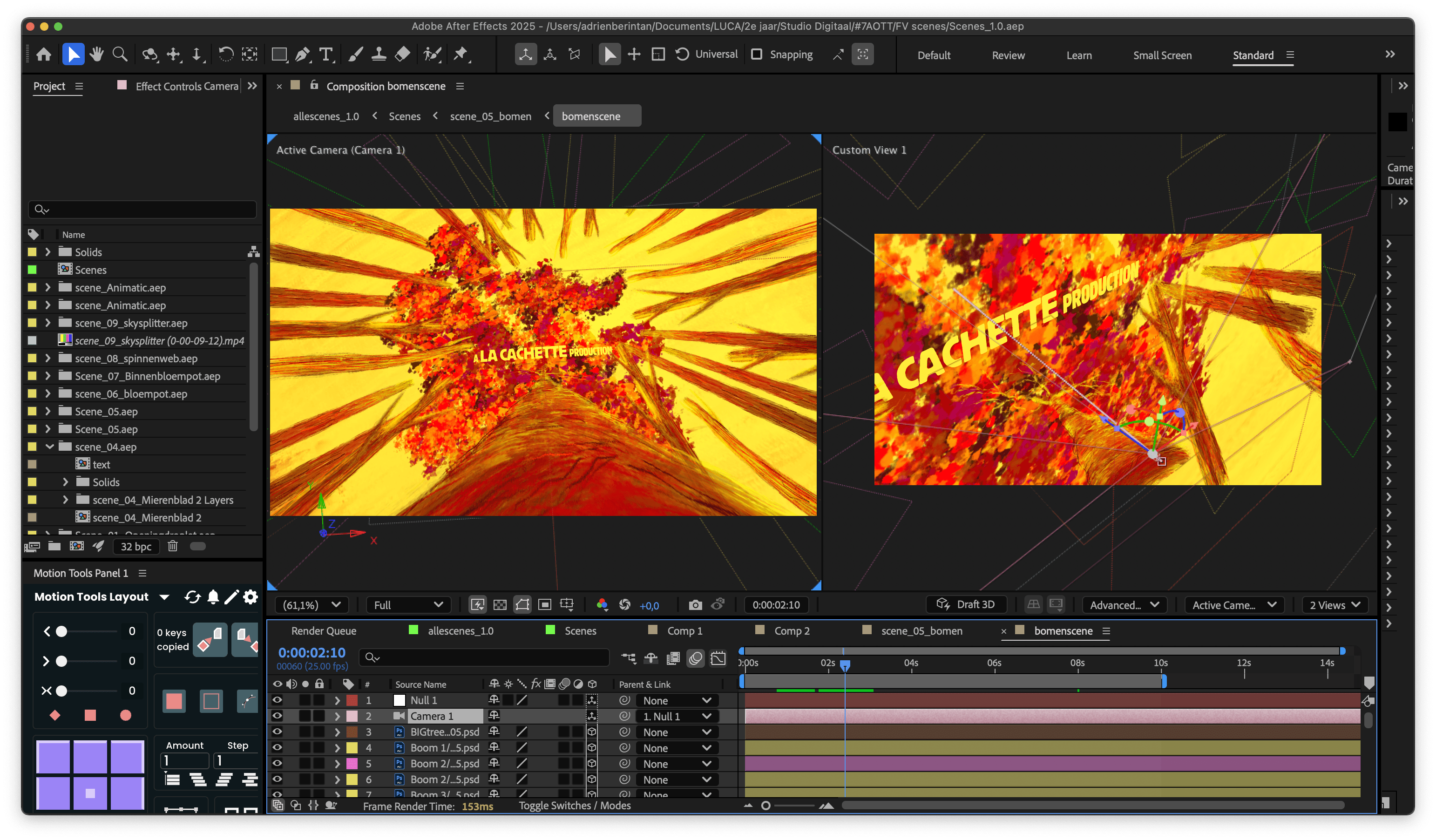
Task: Click Toggle Switches / Modes button
Action: [x=575, y=805]
